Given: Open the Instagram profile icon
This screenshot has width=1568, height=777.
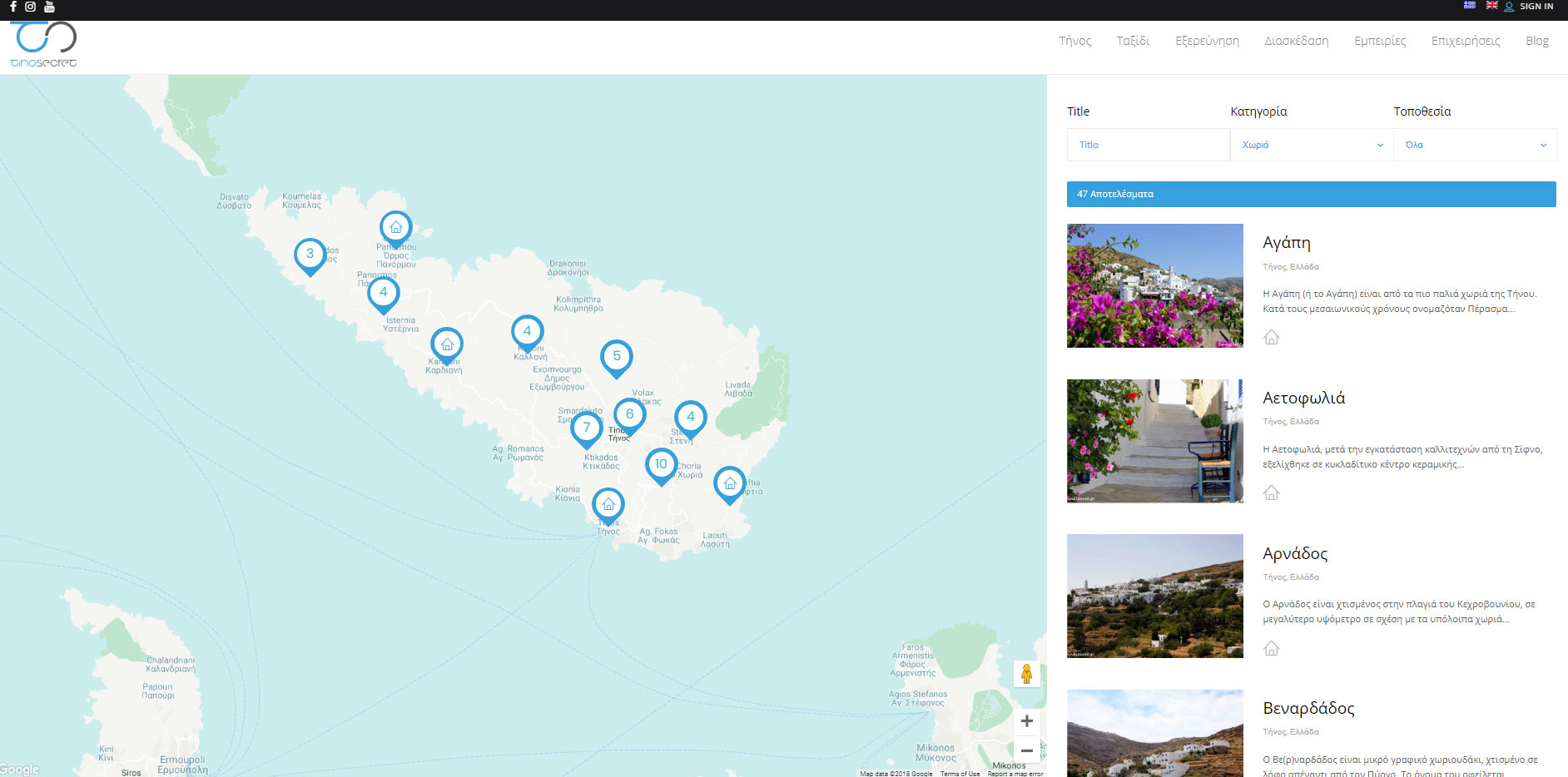Looking at the screenshot, I should point(31,7).
